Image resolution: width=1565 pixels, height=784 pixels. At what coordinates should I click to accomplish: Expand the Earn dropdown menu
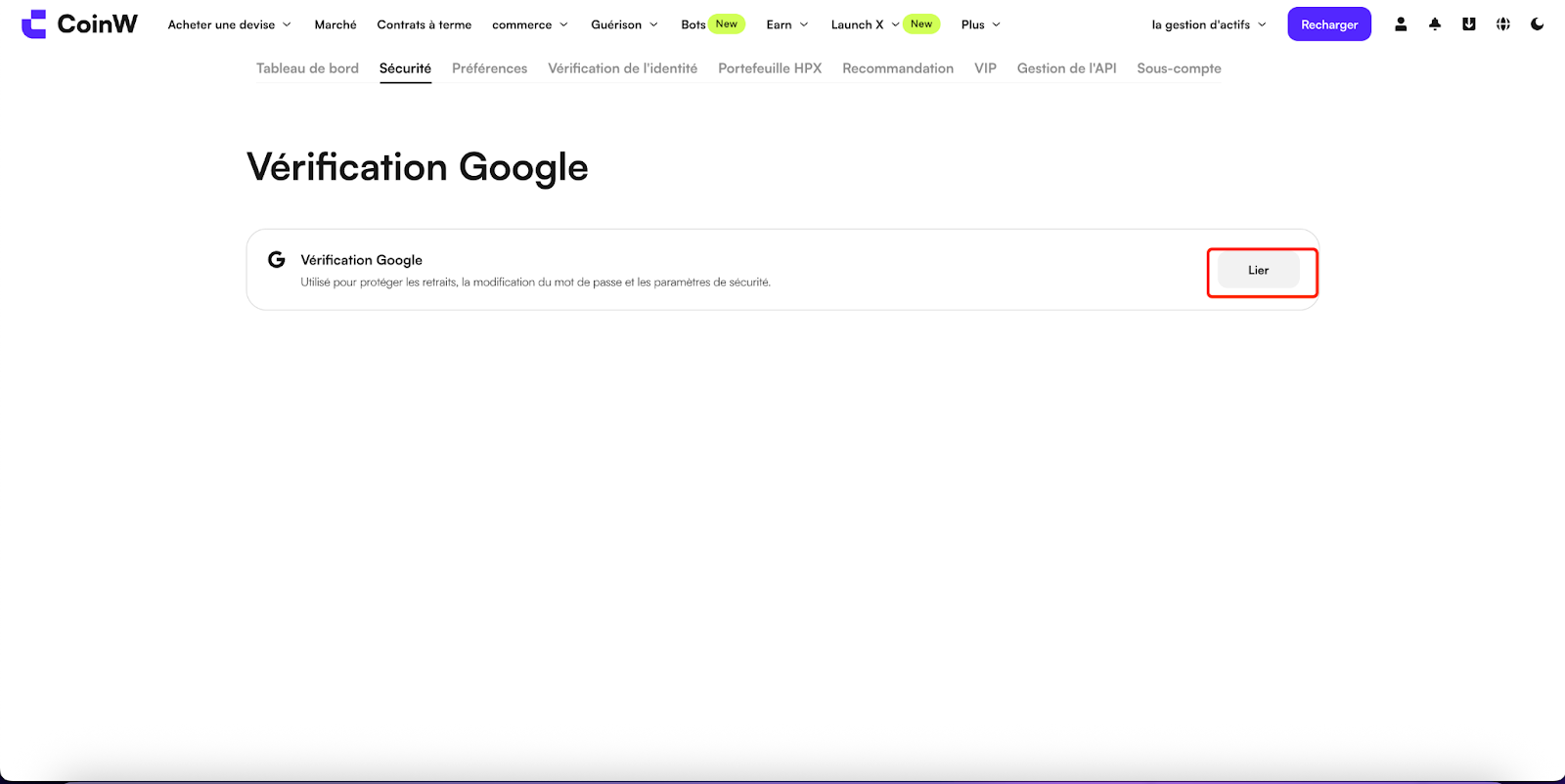787,24
